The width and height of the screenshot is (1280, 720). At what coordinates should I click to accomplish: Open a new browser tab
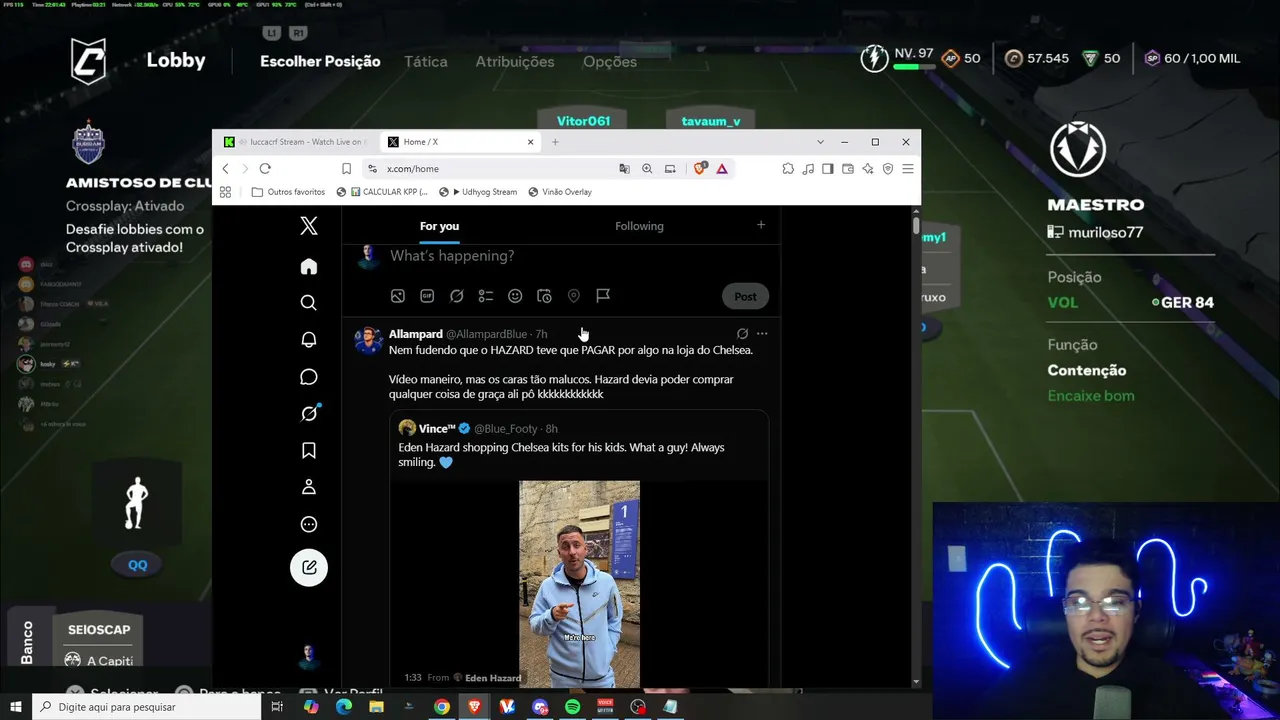point(555,142)
